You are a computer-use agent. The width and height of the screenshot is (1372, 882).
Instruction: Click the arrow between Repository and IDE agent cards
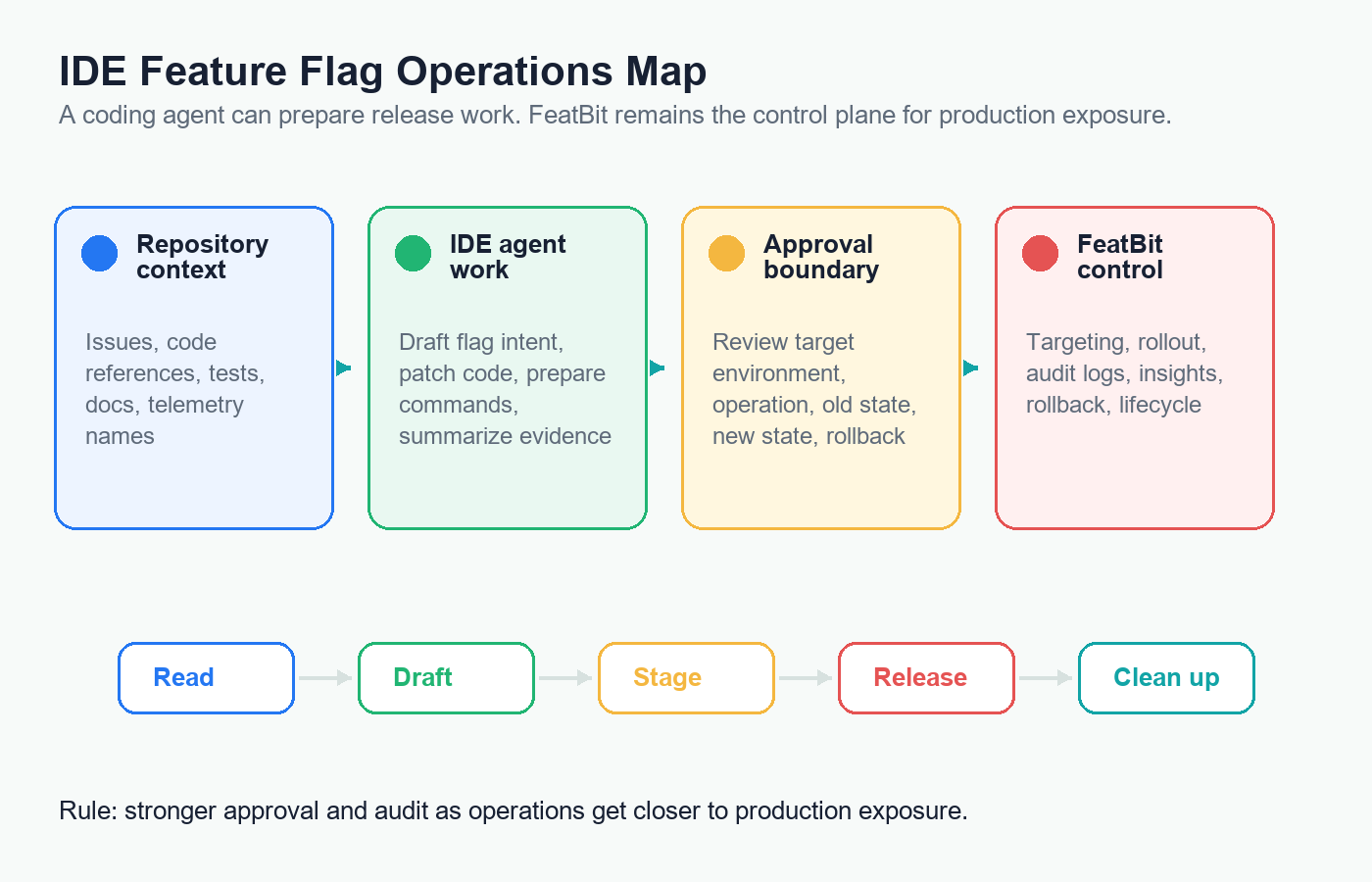pos(343,368)
